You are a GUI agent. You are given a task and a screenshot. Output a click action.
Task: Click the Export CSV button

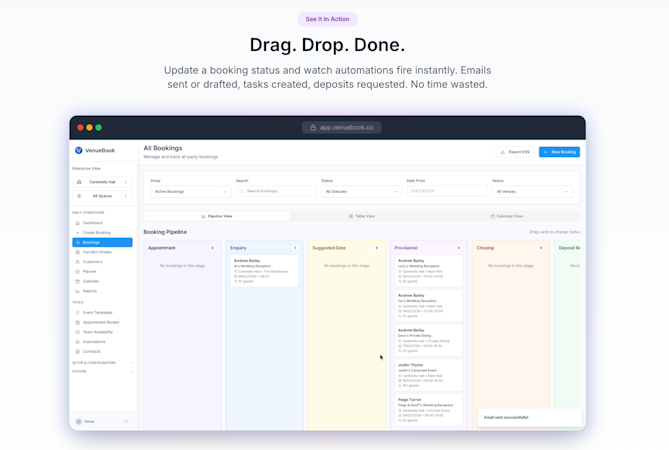(x=515, y=152)
